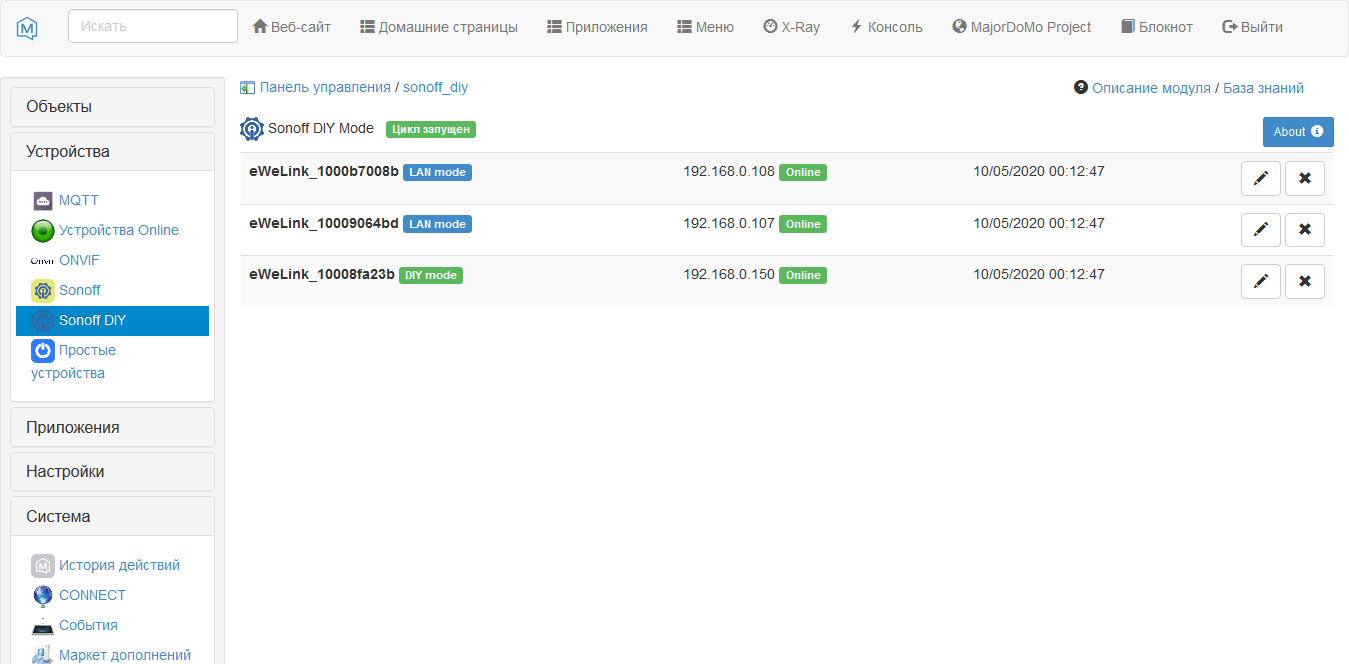Open Блокнот from top navigation

click(x=1157, y=27)
